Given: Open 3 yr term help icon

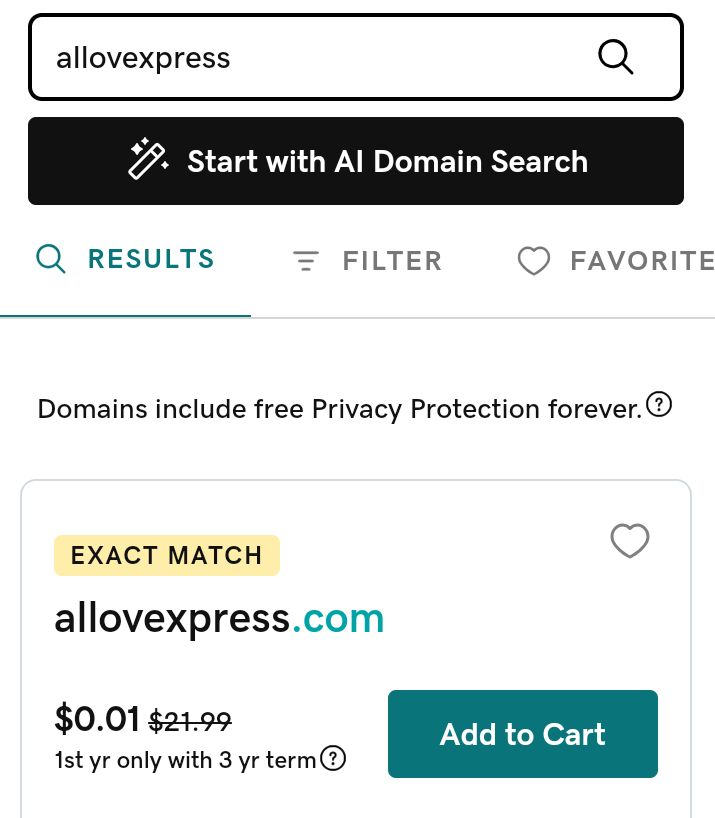Looking at the screenshot, I should [x=333, y=758].
